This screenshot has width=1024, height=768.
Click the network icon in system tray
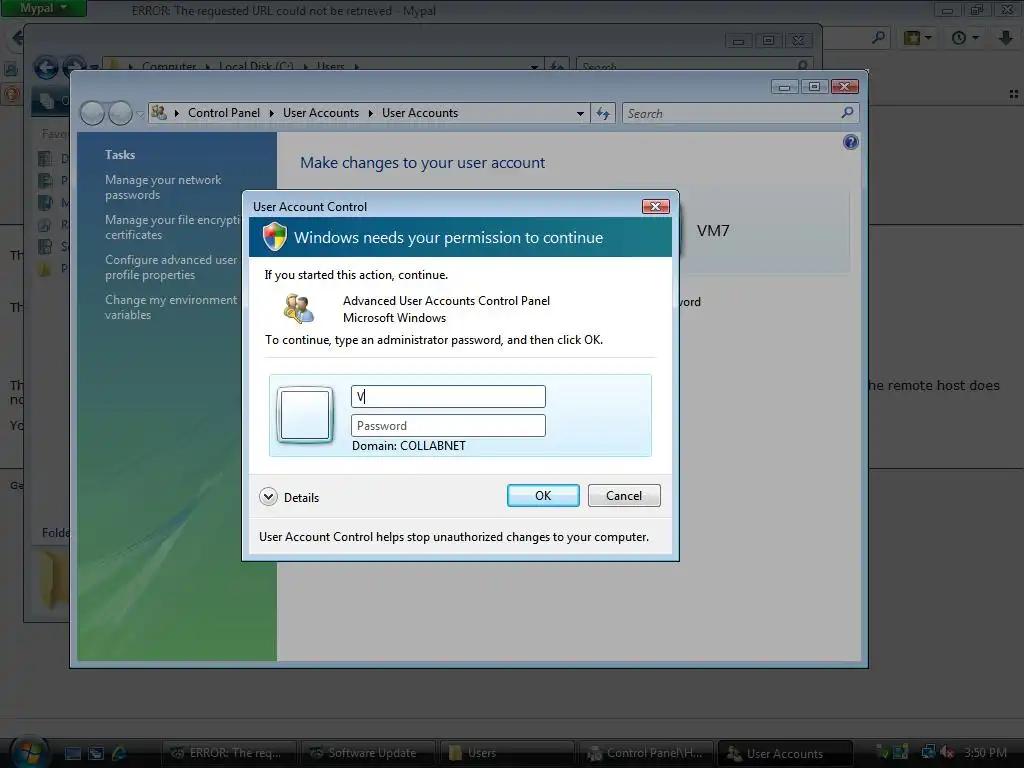[928, 752]
